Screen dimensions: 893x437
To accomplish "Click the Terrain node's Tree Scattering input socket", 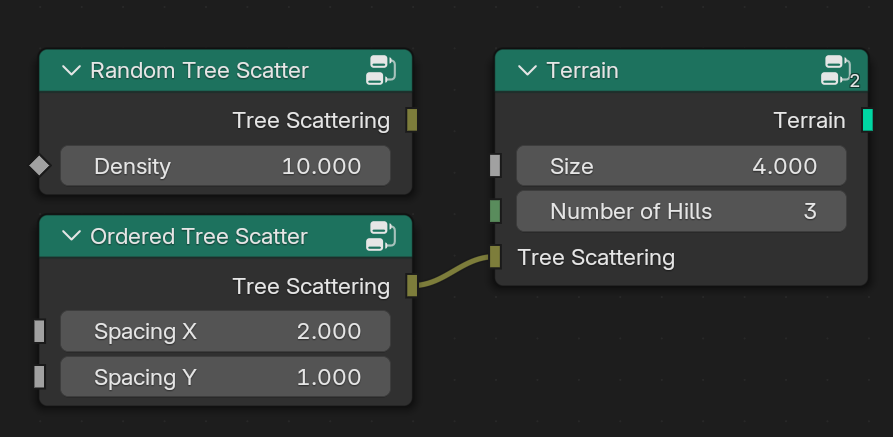I will pos(494,257).
